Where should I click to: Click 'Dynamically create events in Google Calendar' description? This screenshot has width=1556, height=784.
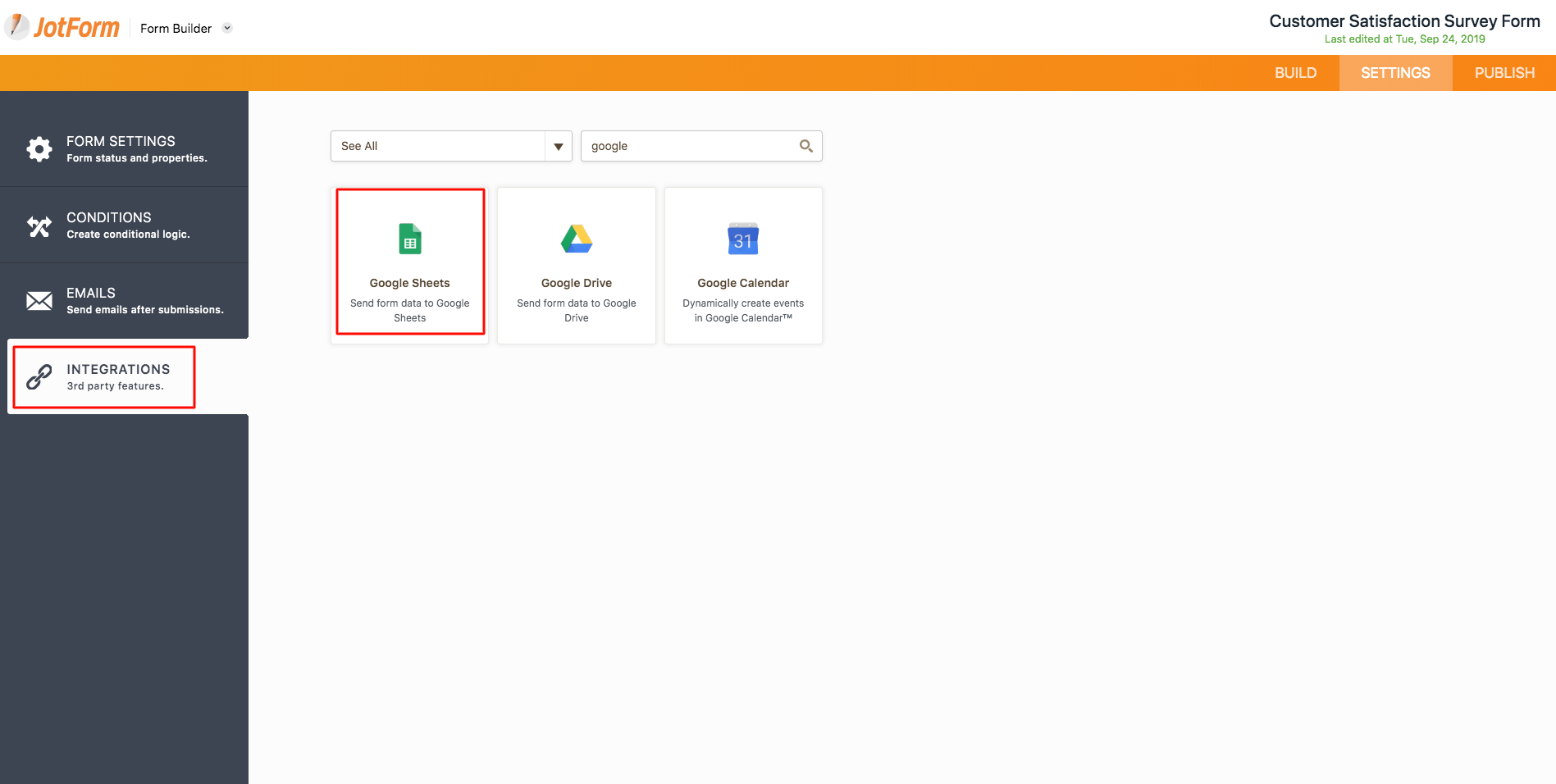point(743,311)
